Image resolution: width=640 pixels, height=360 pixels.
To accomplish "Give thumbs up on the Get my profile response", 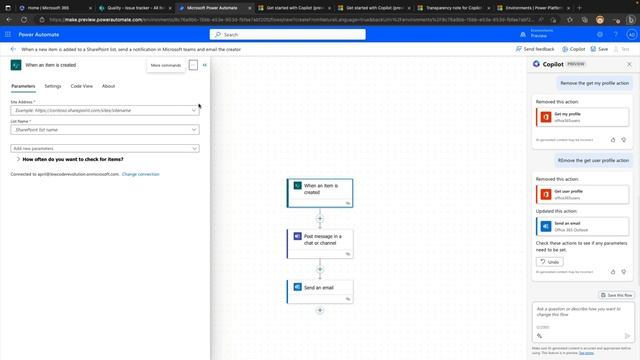I will click(x=613, y=140).
